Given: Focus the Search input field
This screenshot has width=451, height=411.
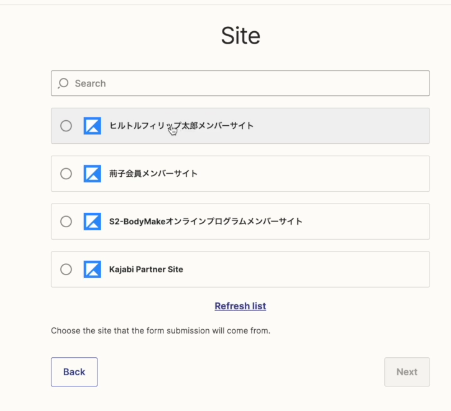Looking at the screenshot, I should pyautogui.click(x=240, y=83).
